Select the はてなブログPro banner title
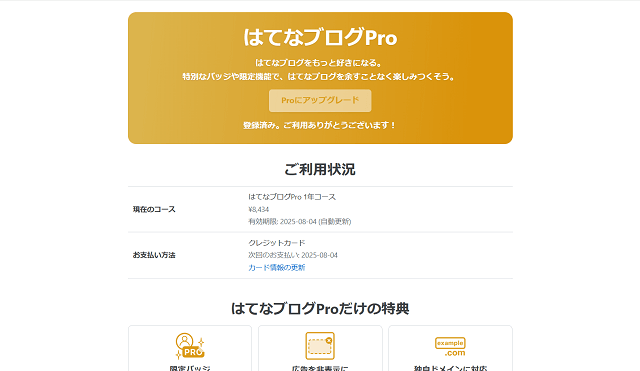Screen dimensions: 640x371 pyautogui.click(x=320, y=38)
